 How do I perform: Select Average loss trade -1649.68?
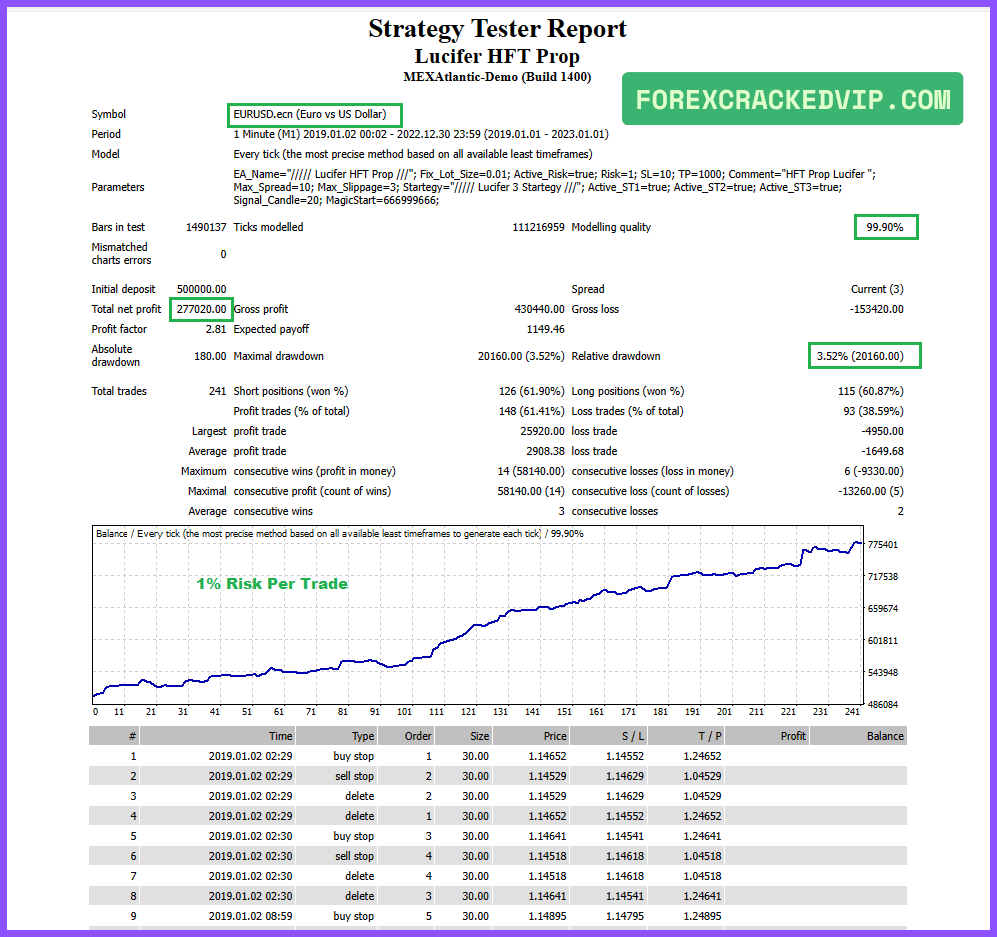(883, 451)
